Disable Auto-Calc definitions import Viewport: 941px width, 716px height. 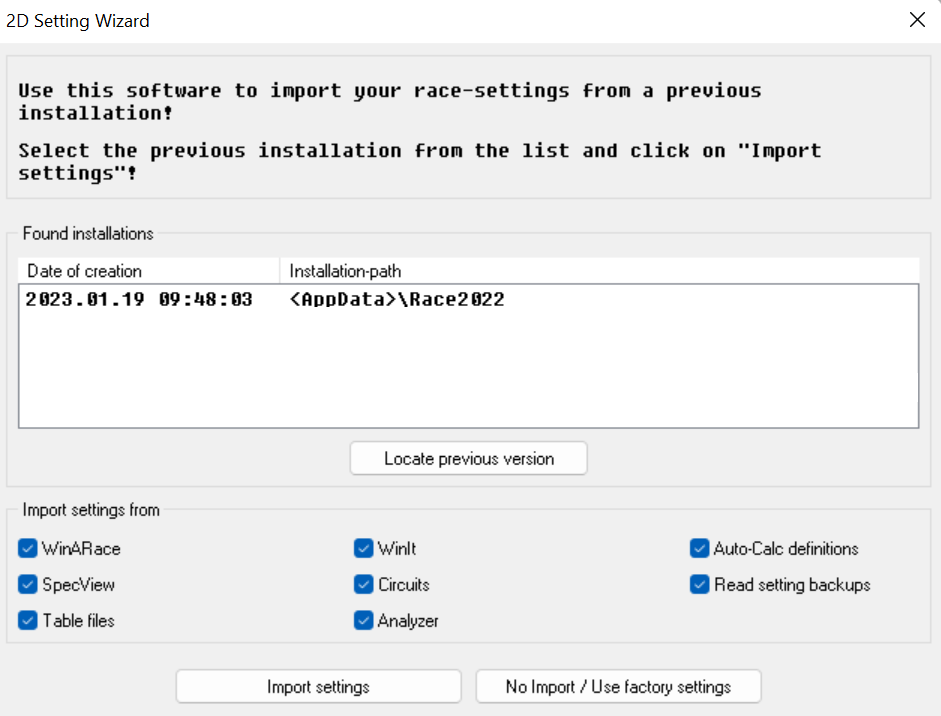(700, 549)
